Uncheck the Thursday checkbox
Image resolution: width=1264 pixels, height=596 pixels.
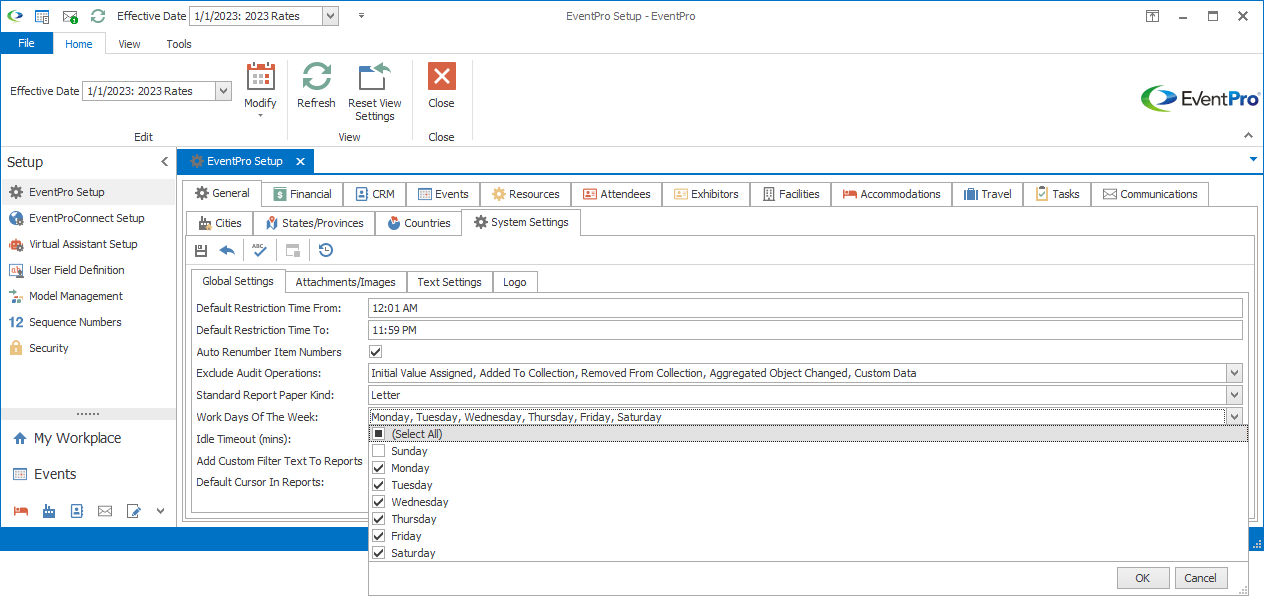pyautogui.click(x=378, y=519)
